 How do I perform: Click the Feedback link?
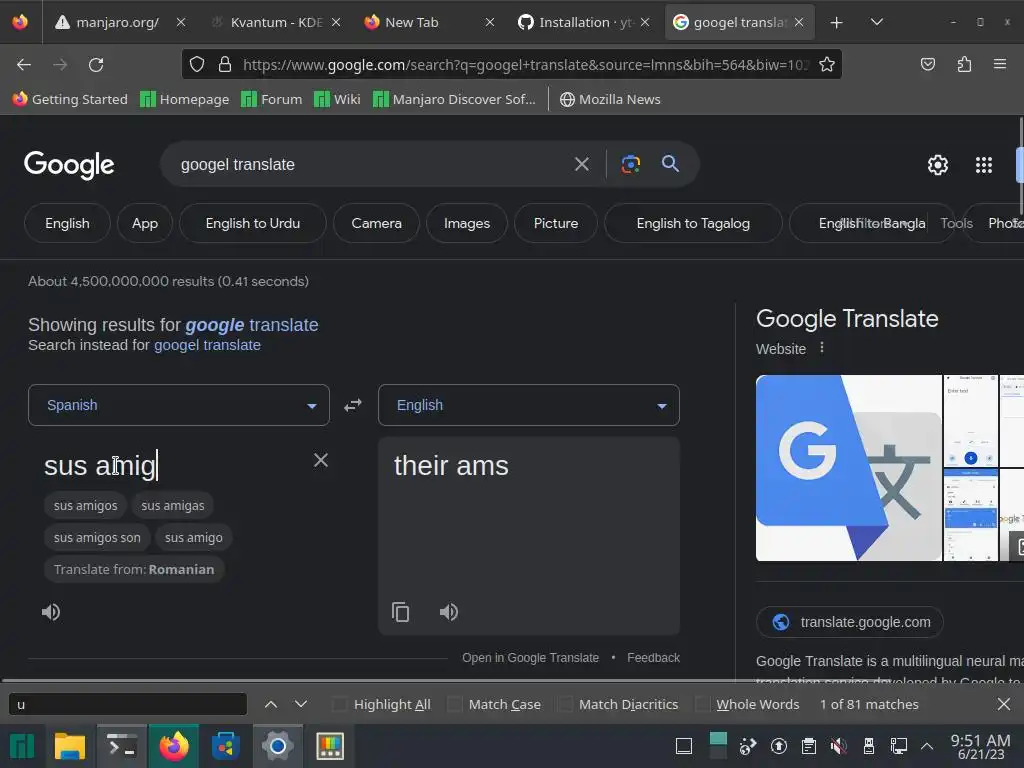tap(654, 658)
